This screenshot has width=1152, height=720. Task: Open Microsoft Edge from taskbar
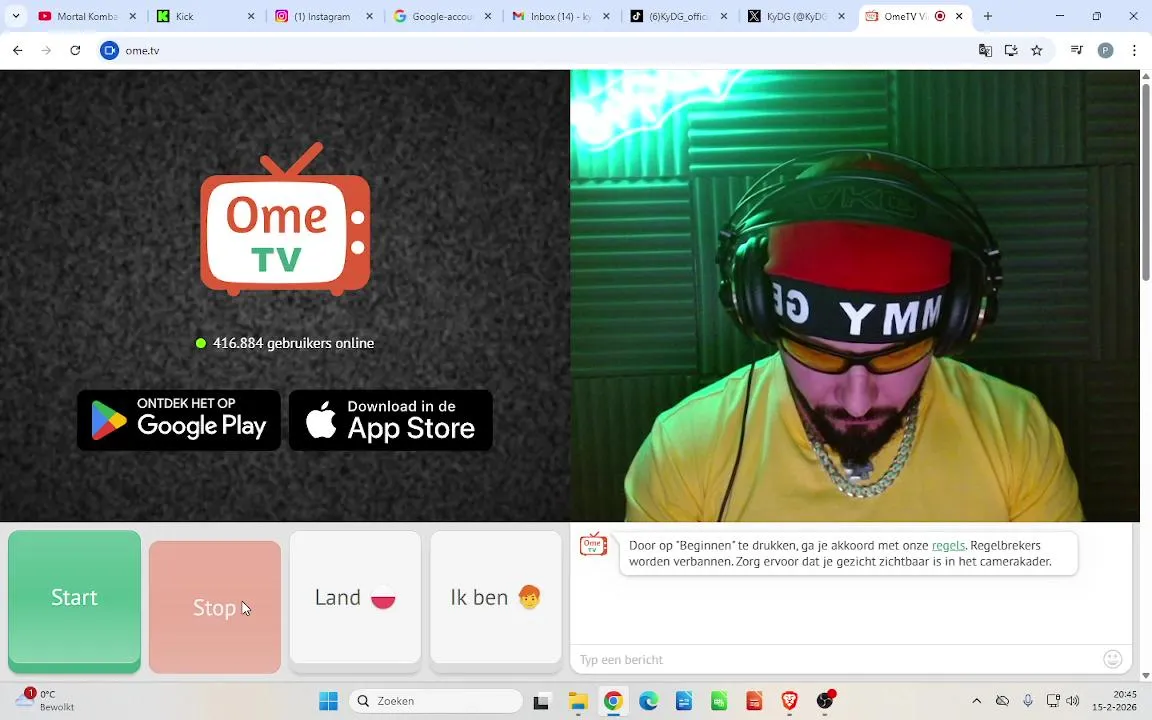pyautogui.click(x=649, y=701)
